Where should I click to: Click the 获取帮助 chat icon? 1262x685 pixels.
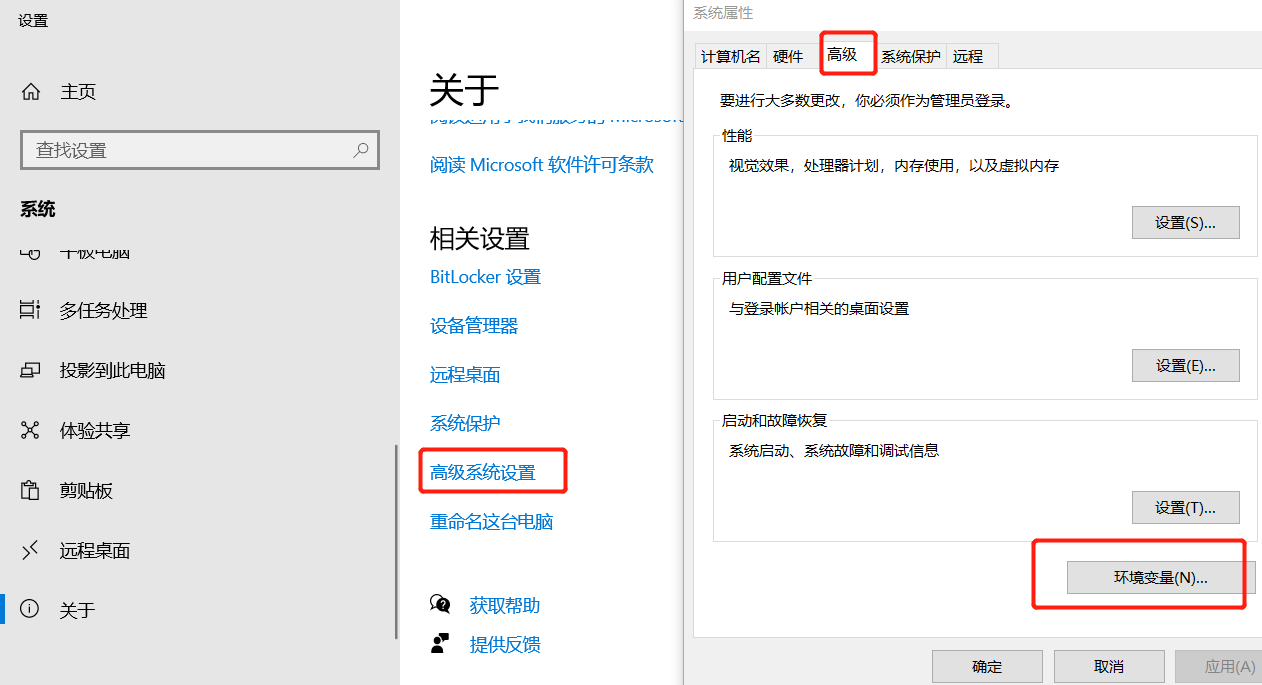click(x=440, y=604)
